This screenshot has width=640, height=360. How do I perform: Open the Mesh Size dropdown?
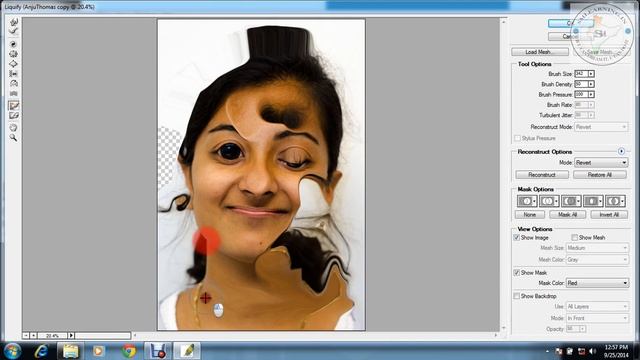[x=597, y=248]
